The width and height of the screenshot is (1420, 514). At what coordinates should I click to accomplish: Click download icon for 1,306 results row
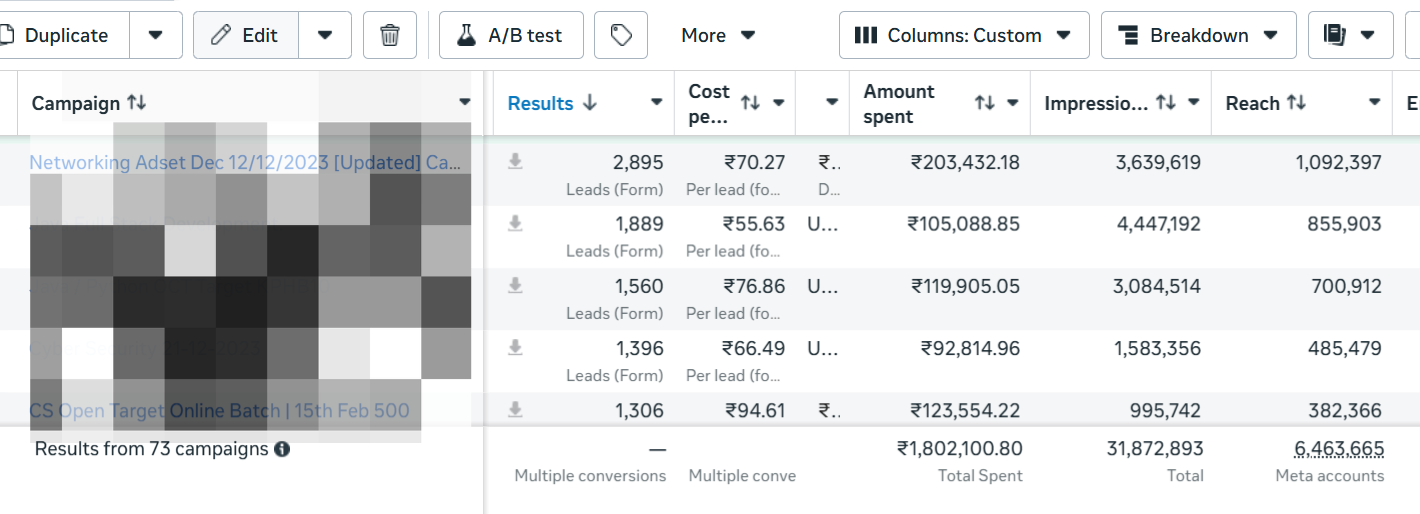point(515,410)
